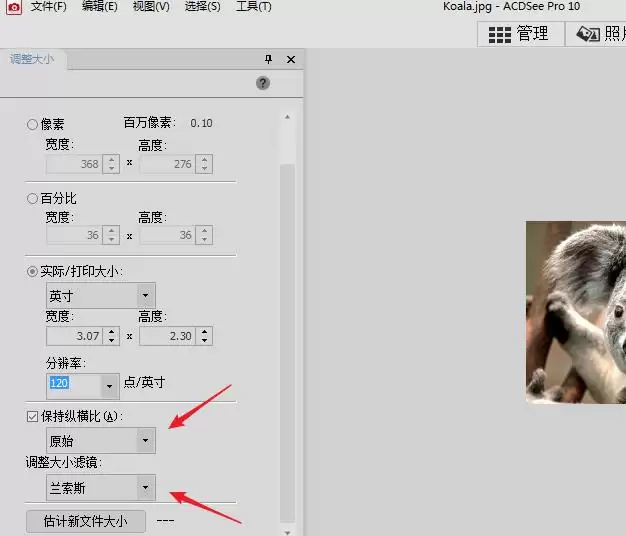
Task: Click the pixel width field showing 368
Action: (74, 164)
